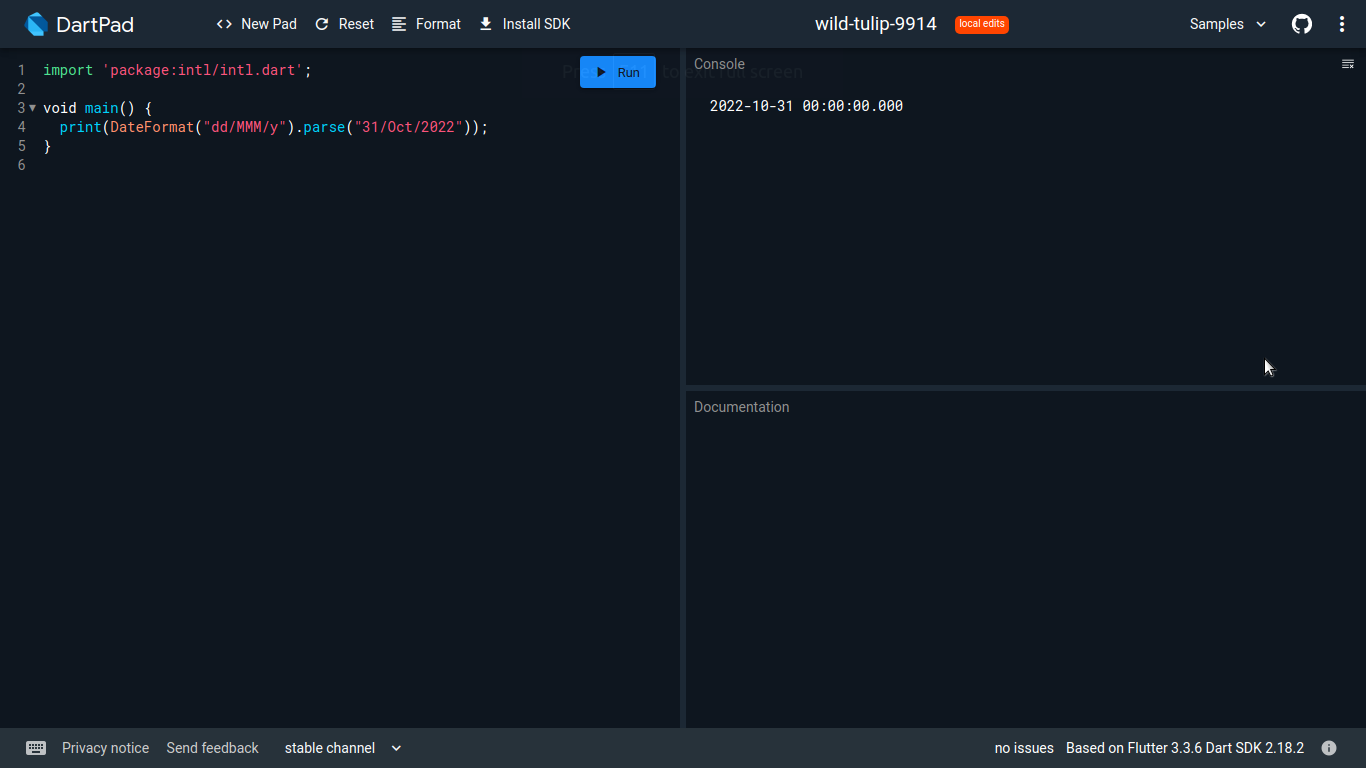1366x768 pixels.
Task: Open the Install SDK link
Action: tap(525, 24)
